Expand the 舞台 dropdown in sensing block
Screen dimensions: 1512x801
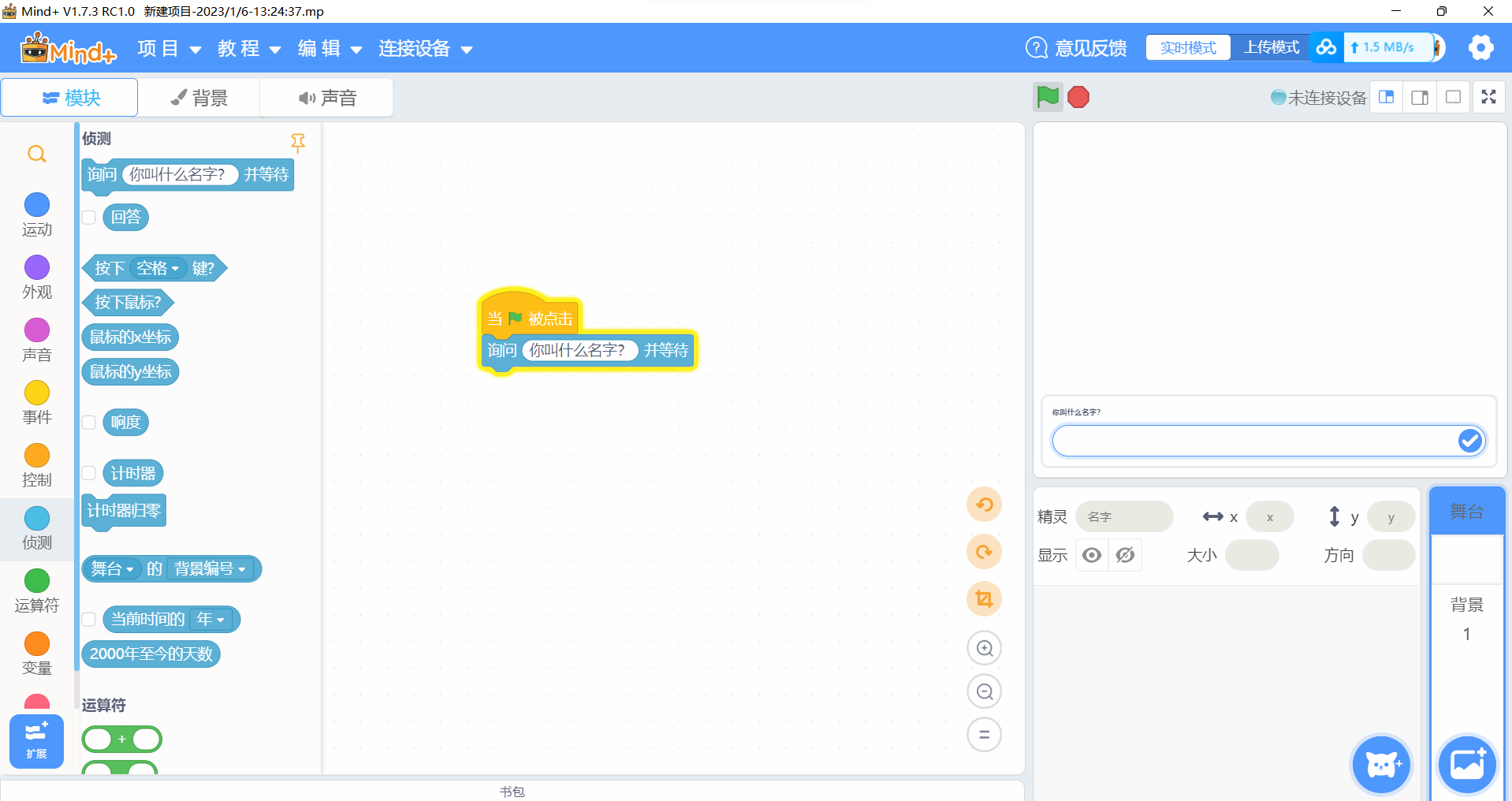(x=112, y=568)
